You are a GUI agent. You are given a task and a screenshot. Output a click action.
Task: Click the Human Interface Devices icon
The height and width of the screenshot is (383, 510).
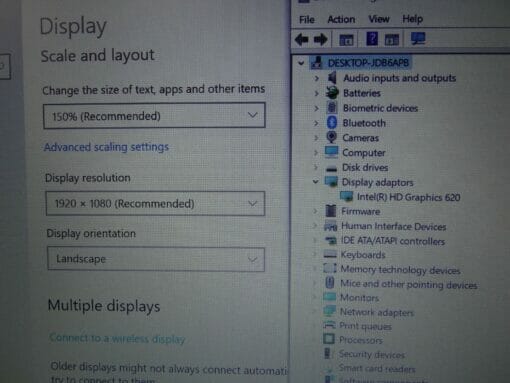(x=330, y=226)
